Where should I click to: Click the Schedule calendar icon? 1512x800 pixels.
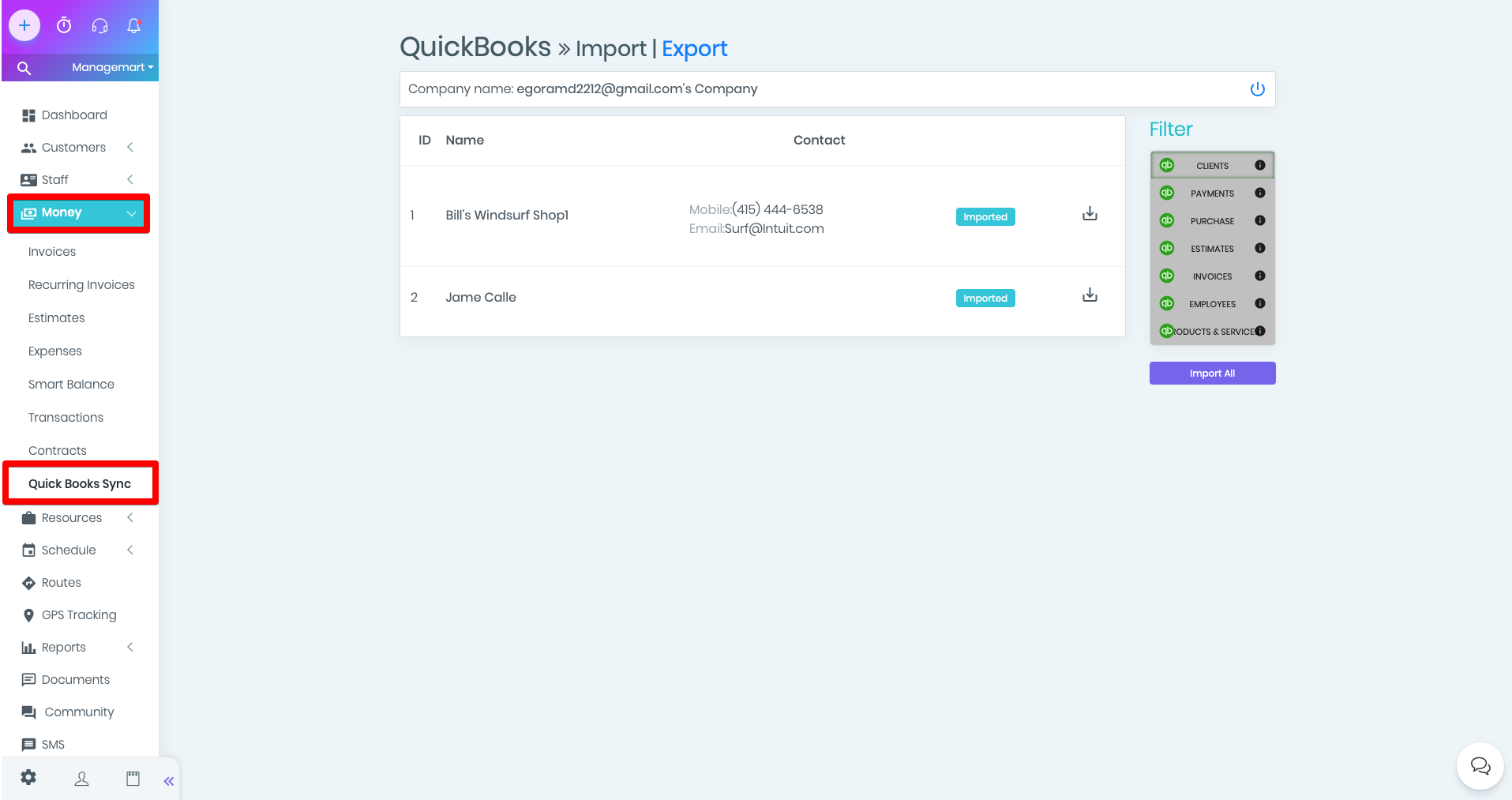click(x=29, y=550)
